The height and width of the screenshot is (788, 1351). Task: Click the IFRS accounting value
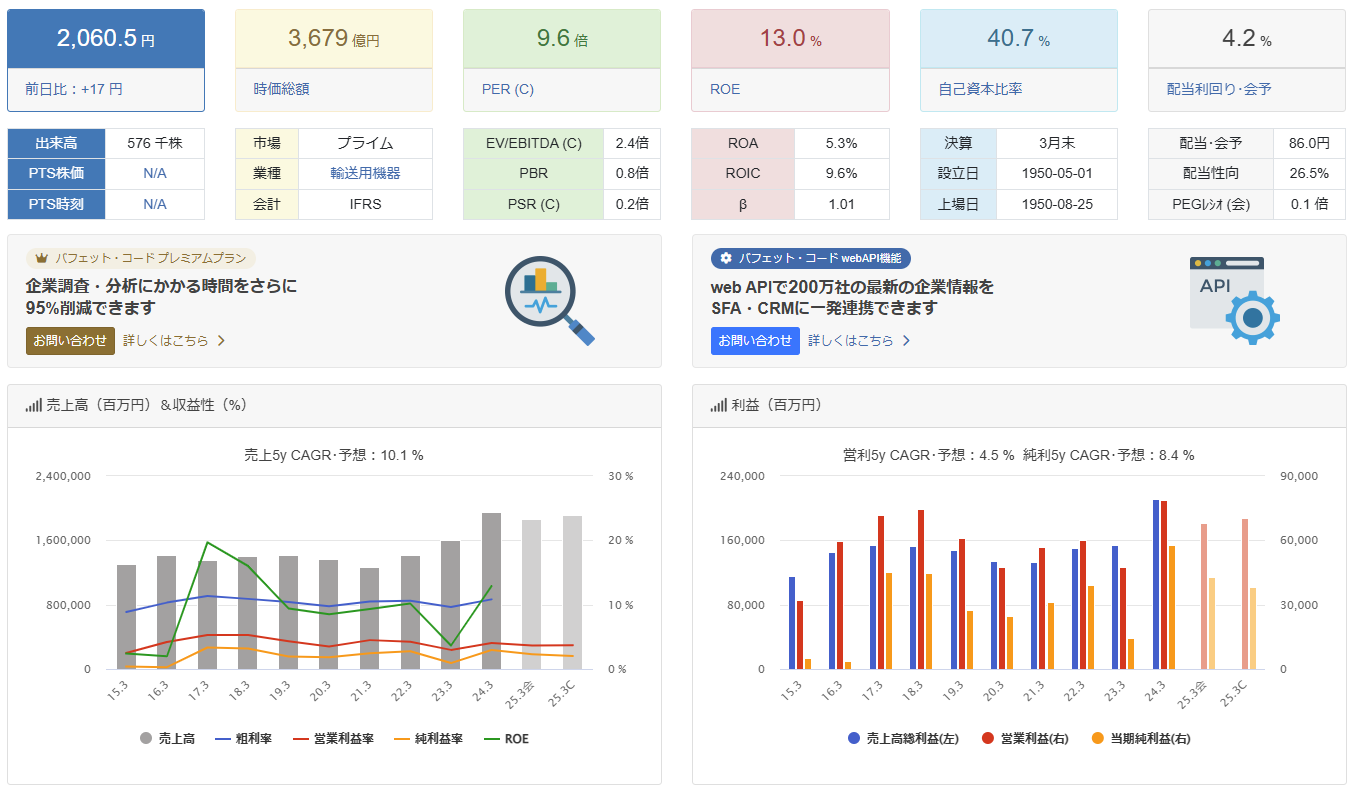pos(365,204)
